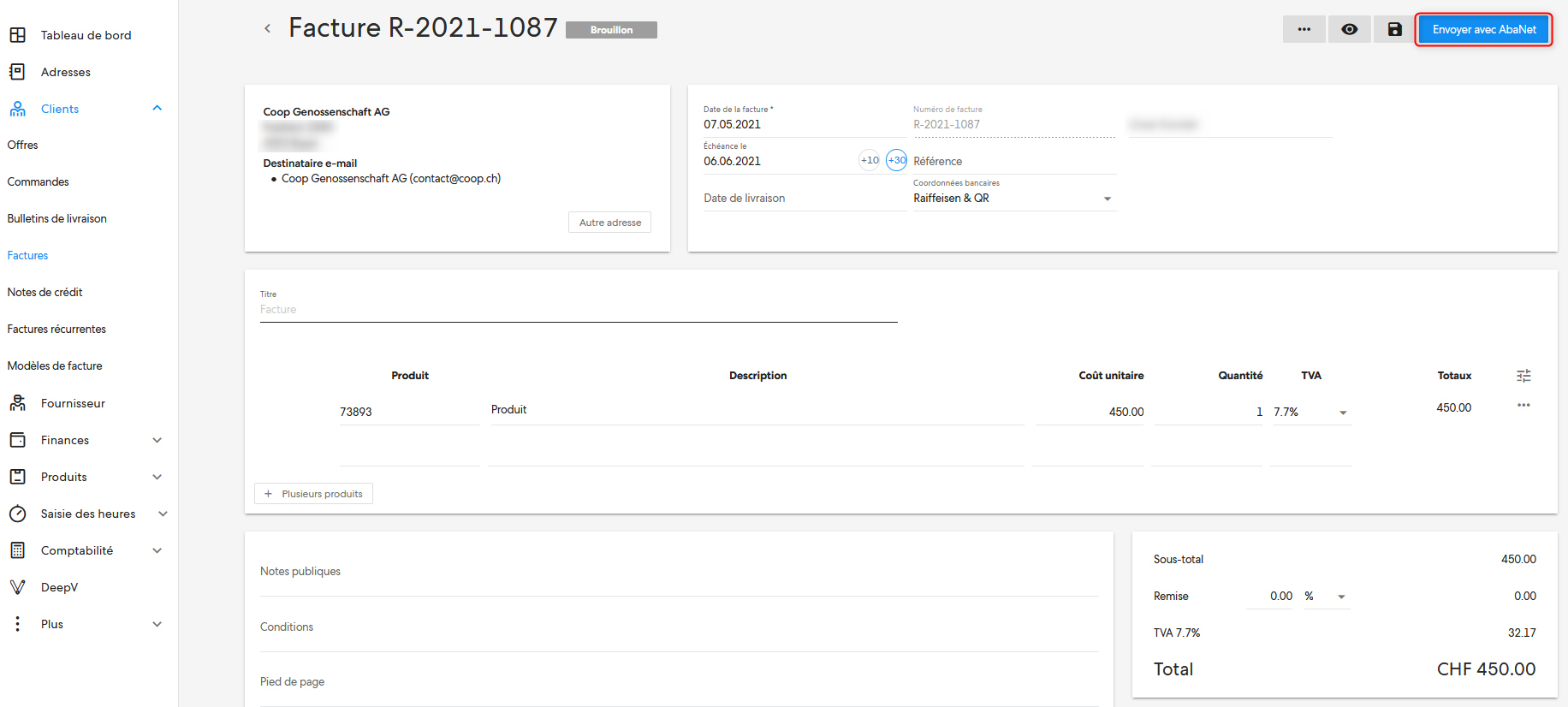Screen dimensions: 1568x707
Task: Add 10 days to due date
Action: point(870,160)
